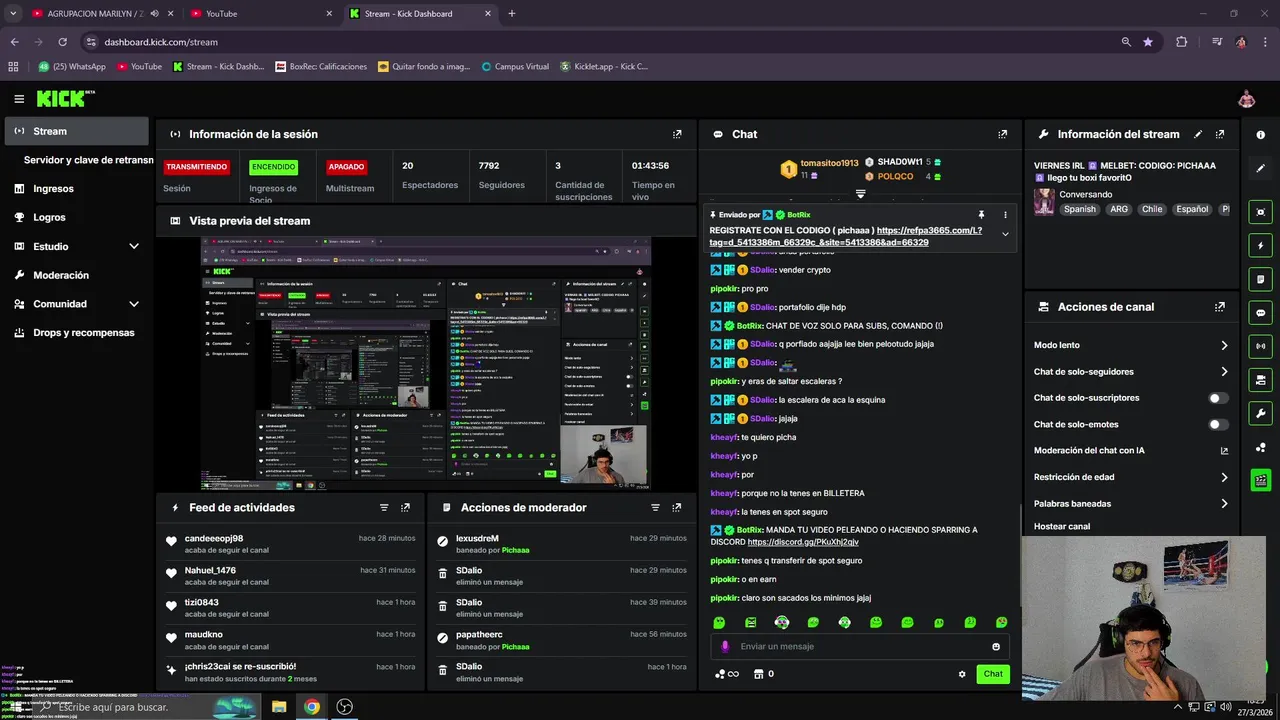
Task: Open the BoxRec: Calificaciones bookmark
Action: 321,67
